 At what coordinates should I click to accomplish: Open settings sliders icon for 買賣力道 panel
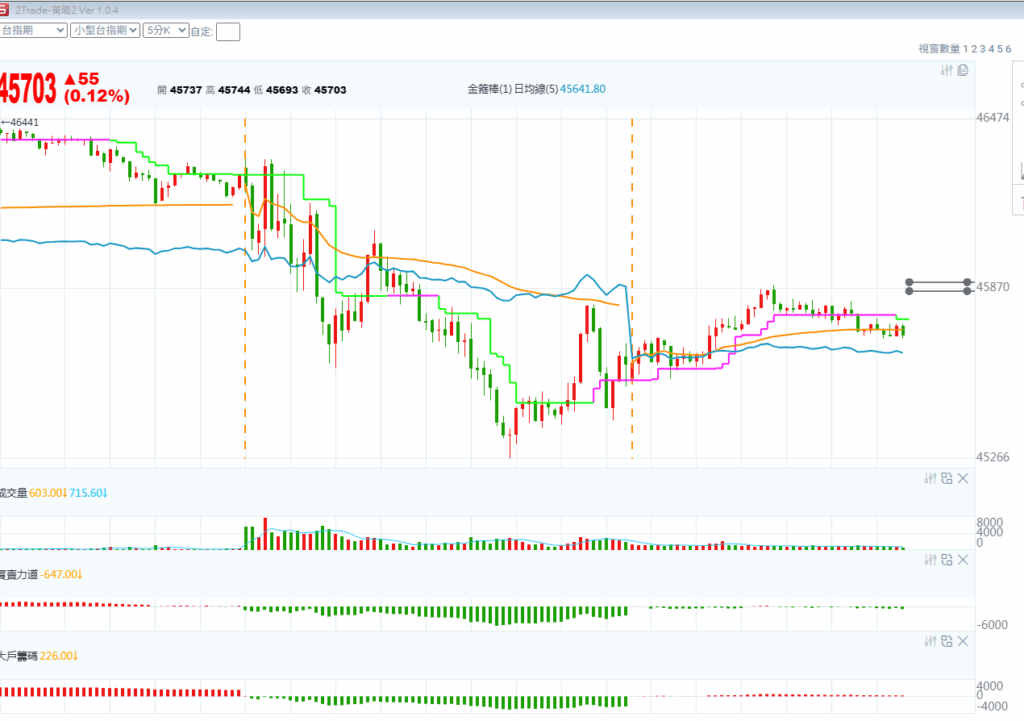pos(931,560)
